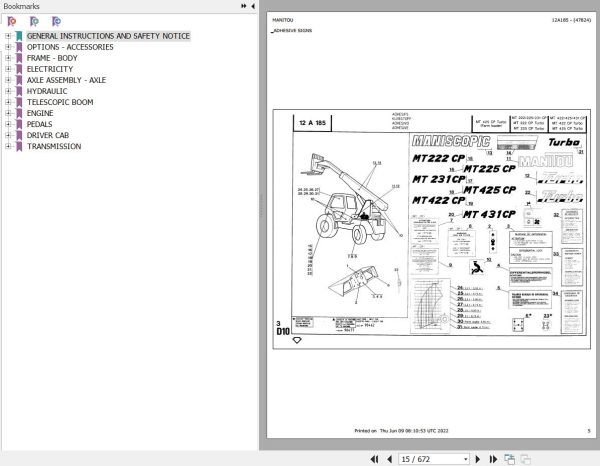The height and width of the screenshot is (466, 600).
Task: Expand the FRAME - BODY bookmark node
Action: pyautogui.click(x=8, y=58)
